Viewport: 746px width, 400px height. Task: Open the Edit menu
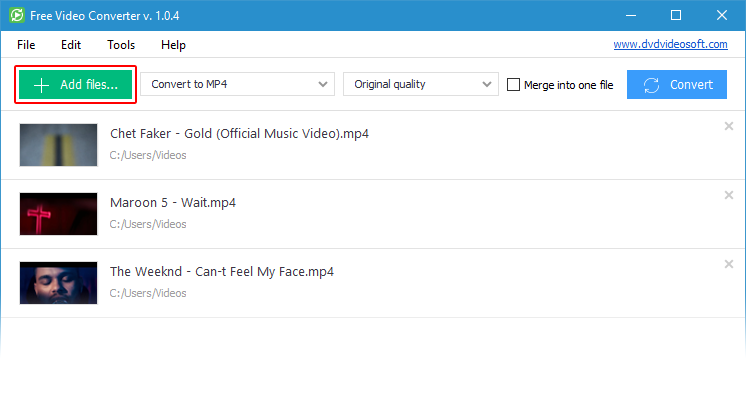pos(71,45)
